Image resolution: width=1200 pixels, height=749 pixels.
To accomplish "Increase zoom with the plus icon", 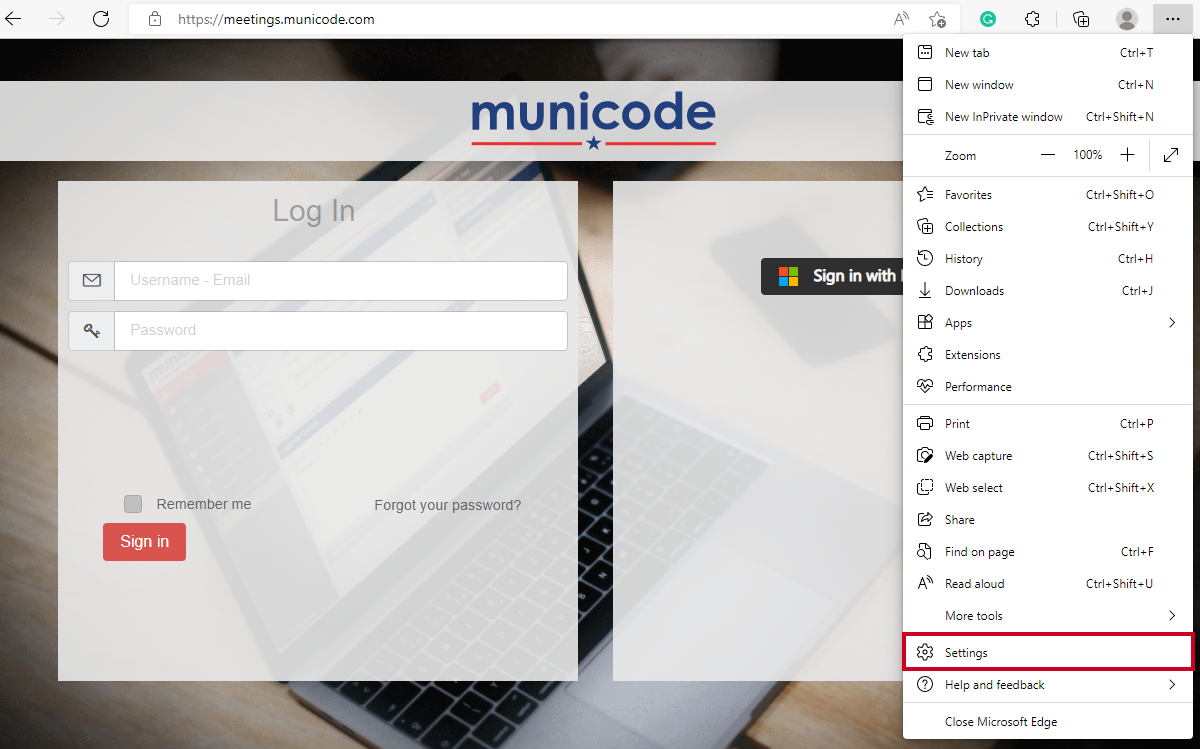I will click(1127, 155).
